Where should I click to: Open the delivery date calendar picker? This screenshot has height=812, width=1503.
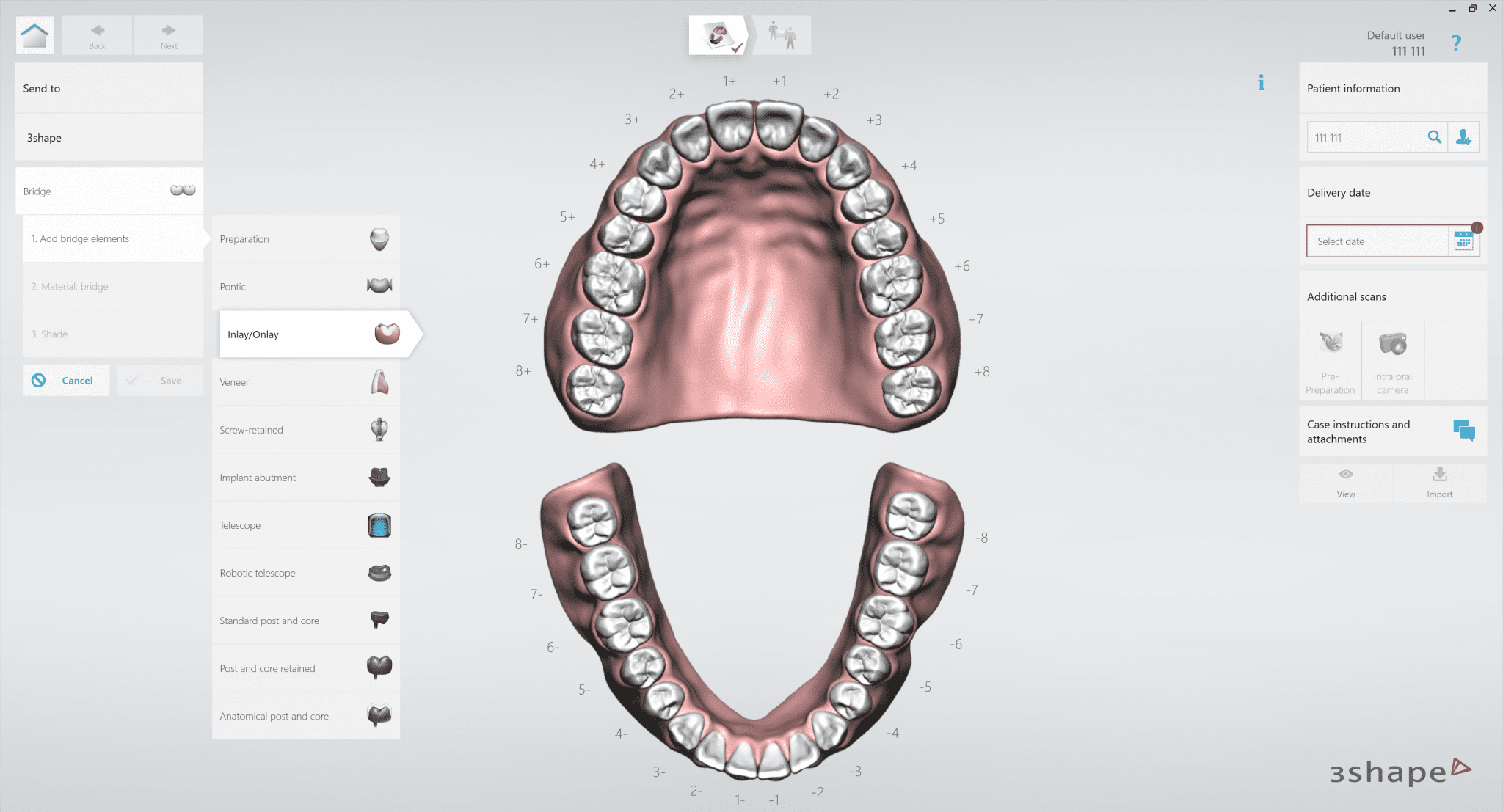[x=1464, y=241]
